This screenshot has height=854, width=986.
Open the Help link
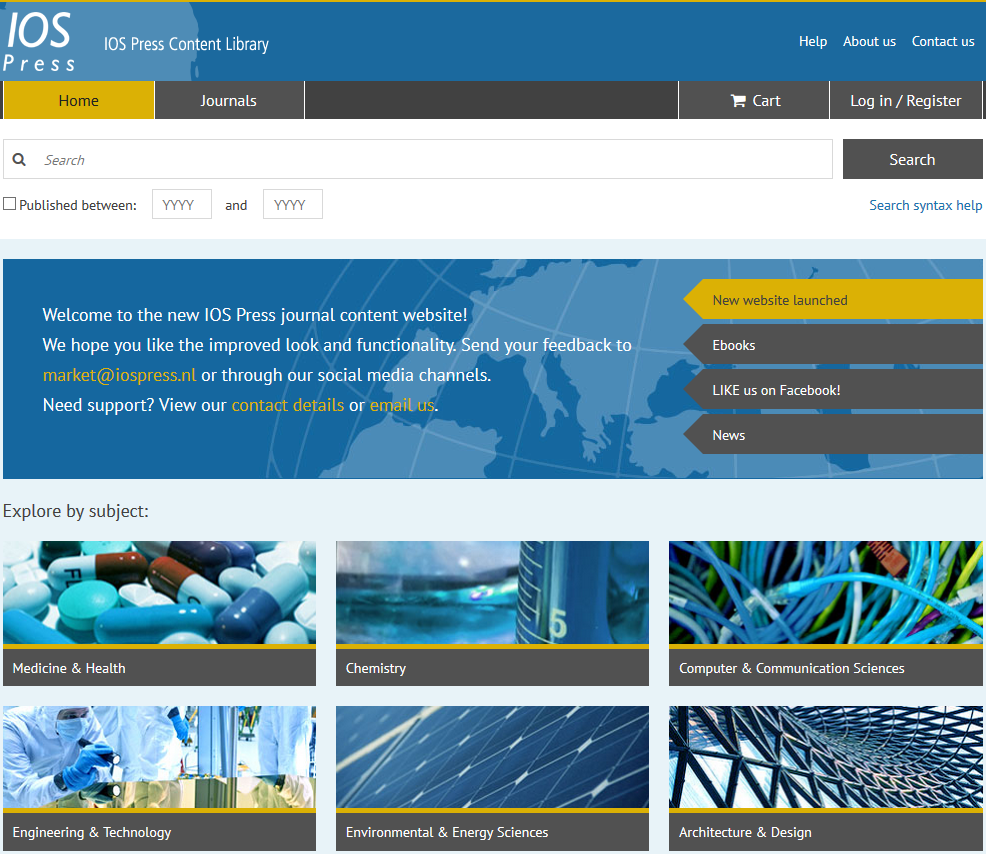click(x=812, y=42)
